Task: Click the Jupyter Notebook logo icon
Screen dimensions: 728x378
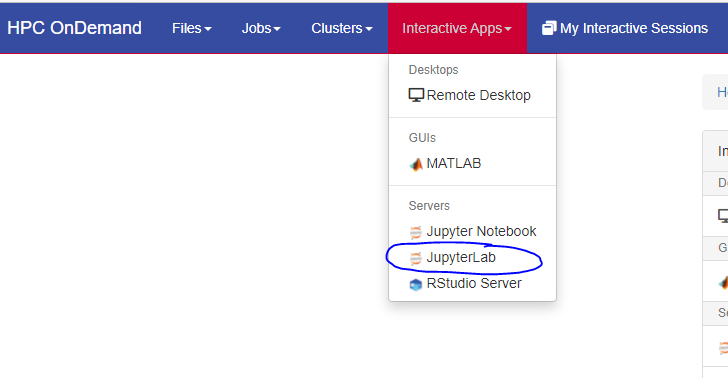Action: [416, 232]
